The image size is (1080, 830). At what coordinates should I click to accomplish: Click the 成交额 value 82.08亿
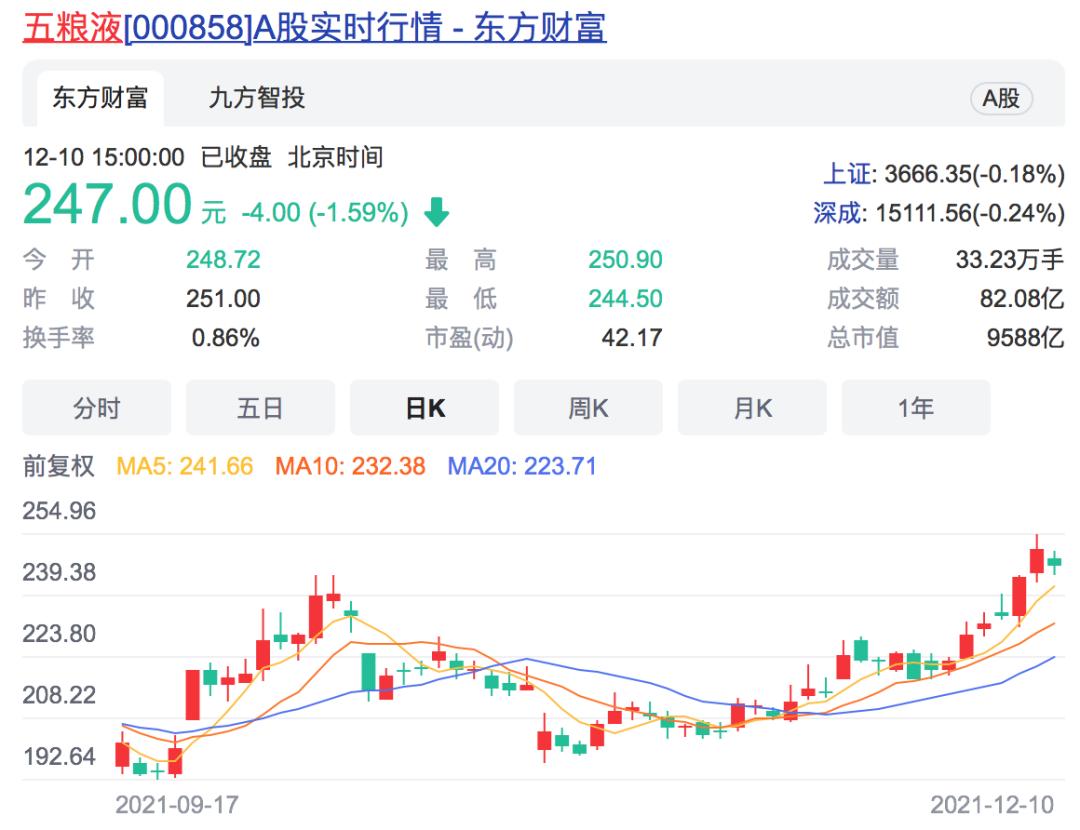[1022, 299]
